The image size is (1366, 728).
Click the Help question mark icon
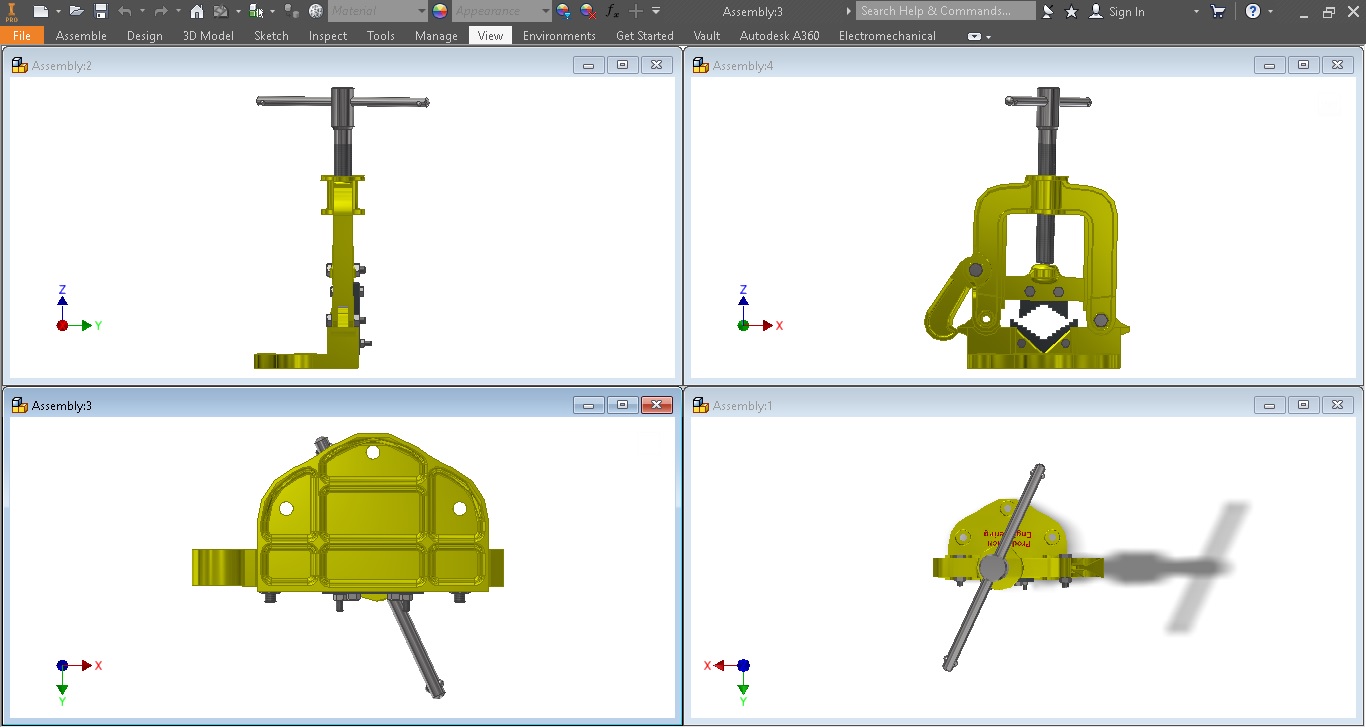point(1254,11)
